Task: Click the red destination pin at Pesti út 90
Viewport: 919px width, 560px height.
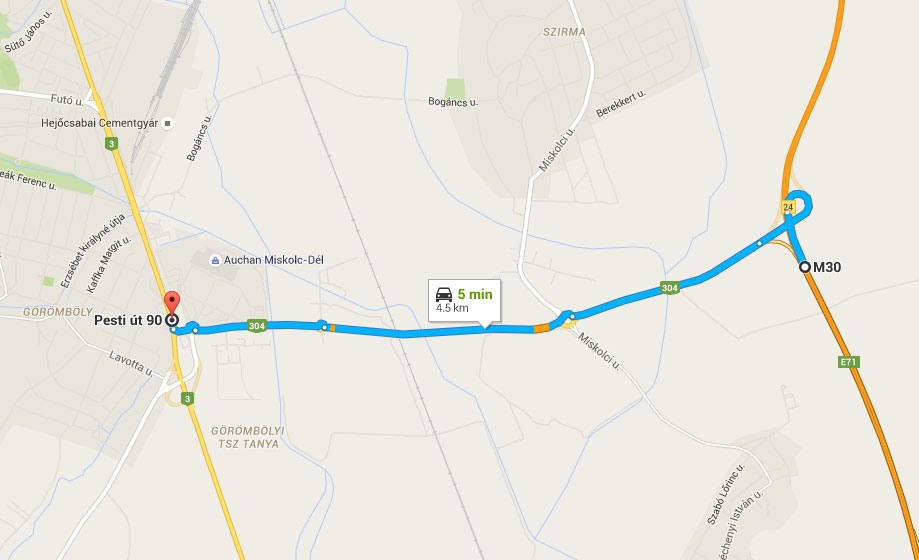Action: tap(171, 303)
